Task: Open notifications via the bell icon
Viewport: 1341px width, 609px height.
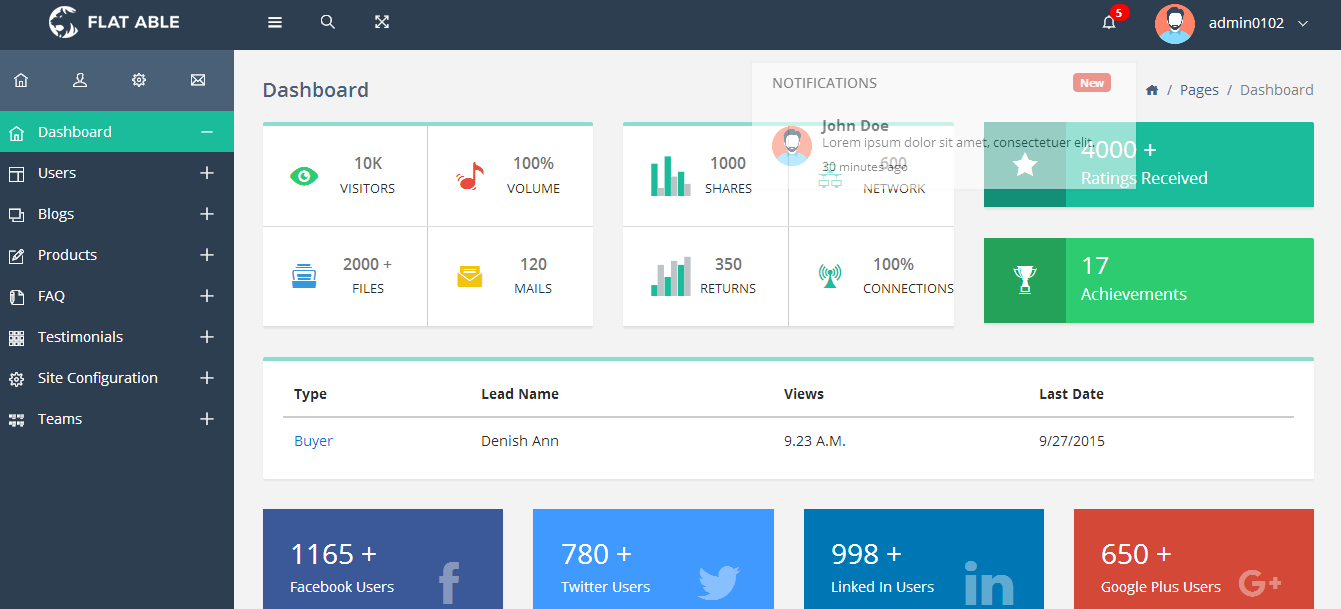Action: (1109, 22)
